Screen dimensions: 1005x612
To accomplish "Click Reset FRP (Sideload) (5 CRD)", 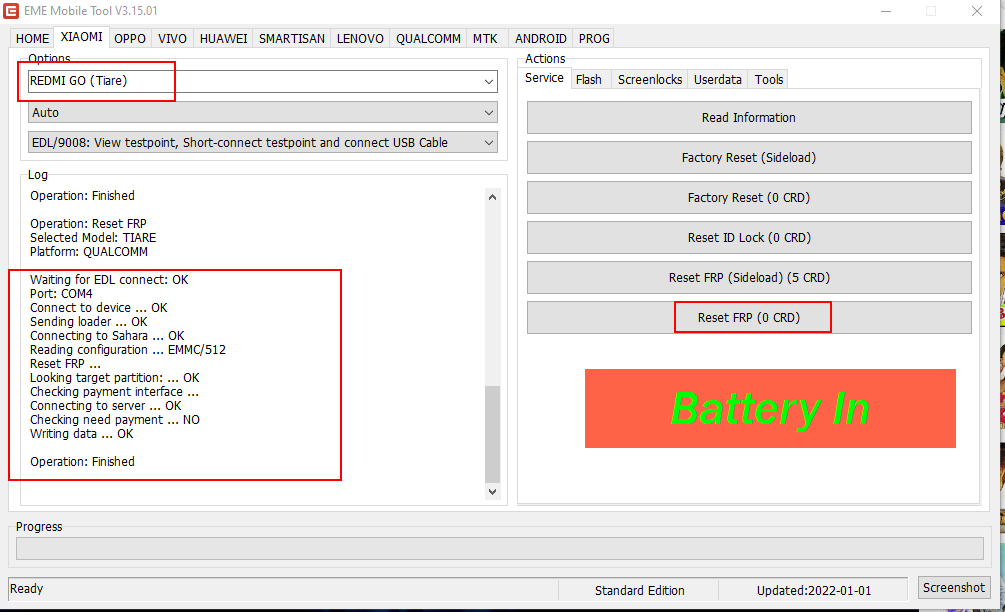I will 749,277.
